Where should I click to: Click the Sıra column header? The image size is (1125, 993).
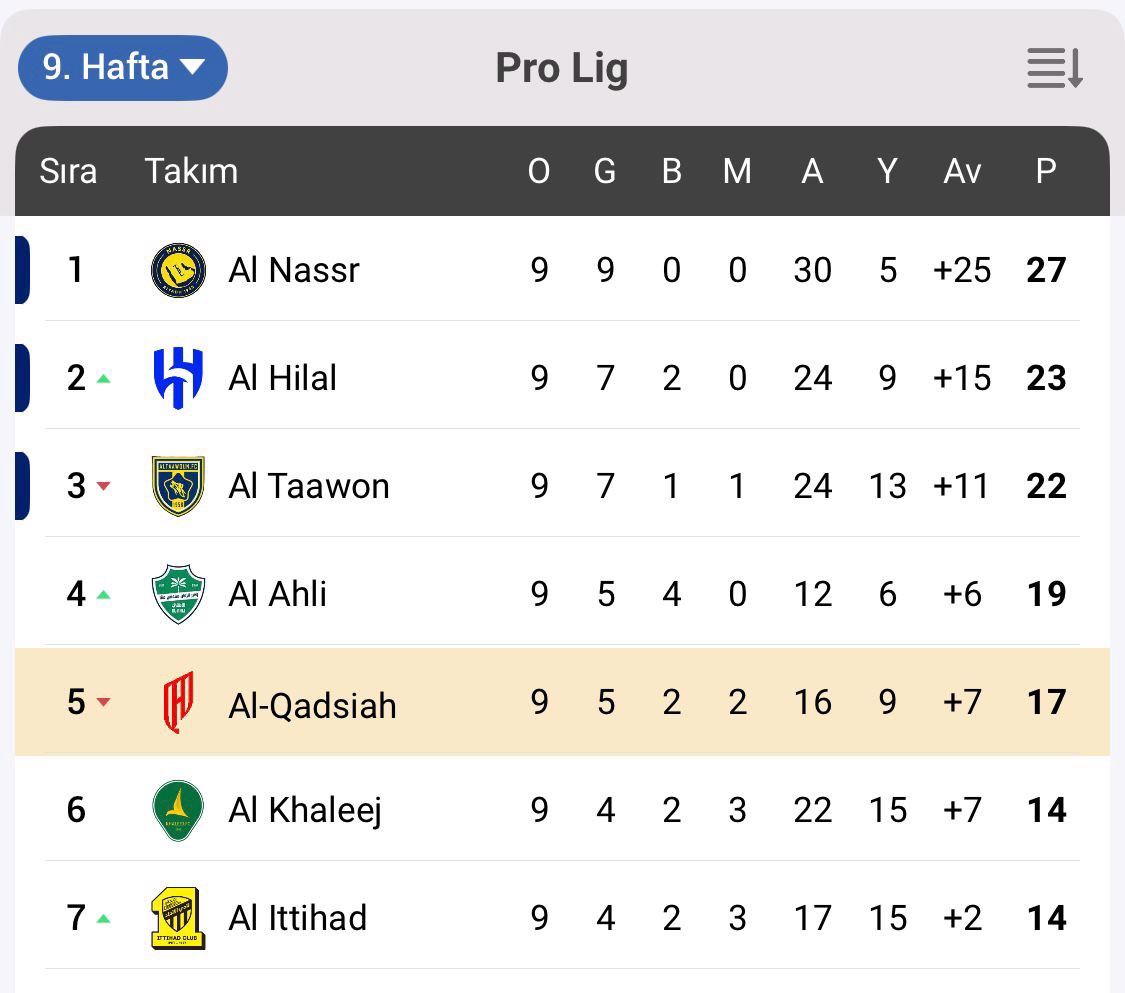(x=68, y=171)
